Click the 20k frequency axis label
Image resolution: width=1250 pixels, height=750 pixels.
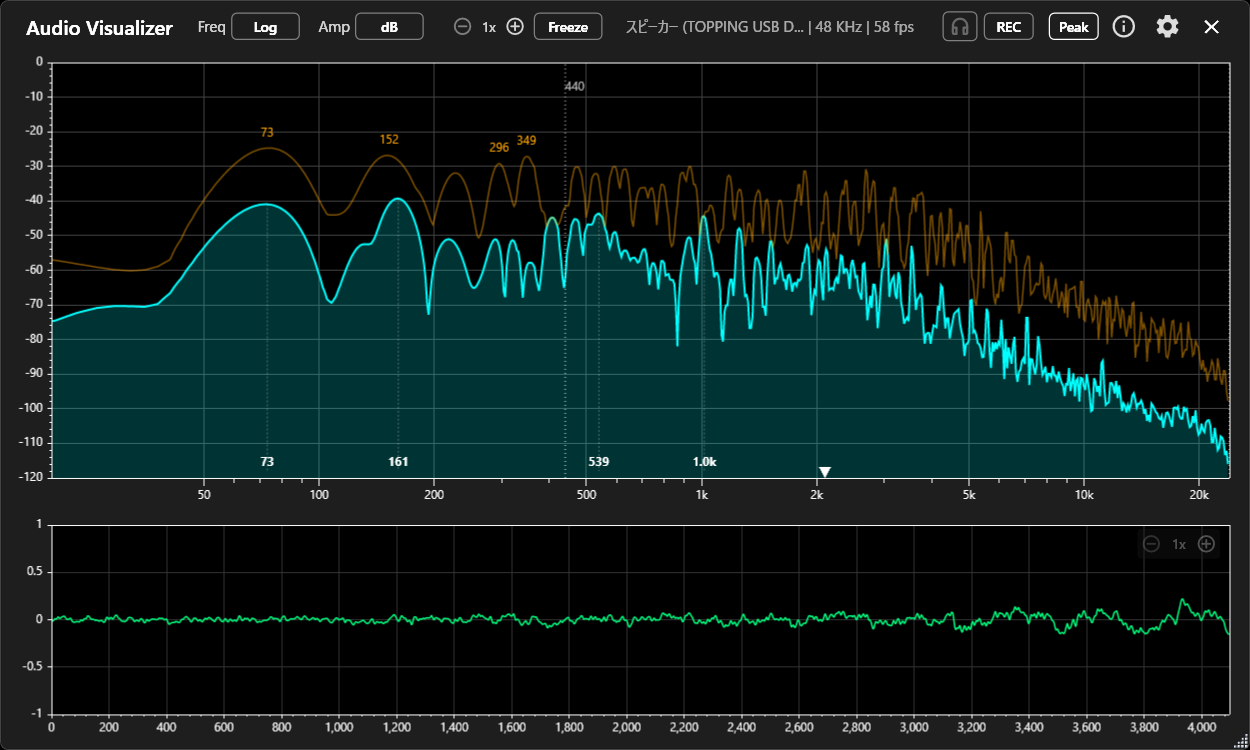(x=1199, y=495)
